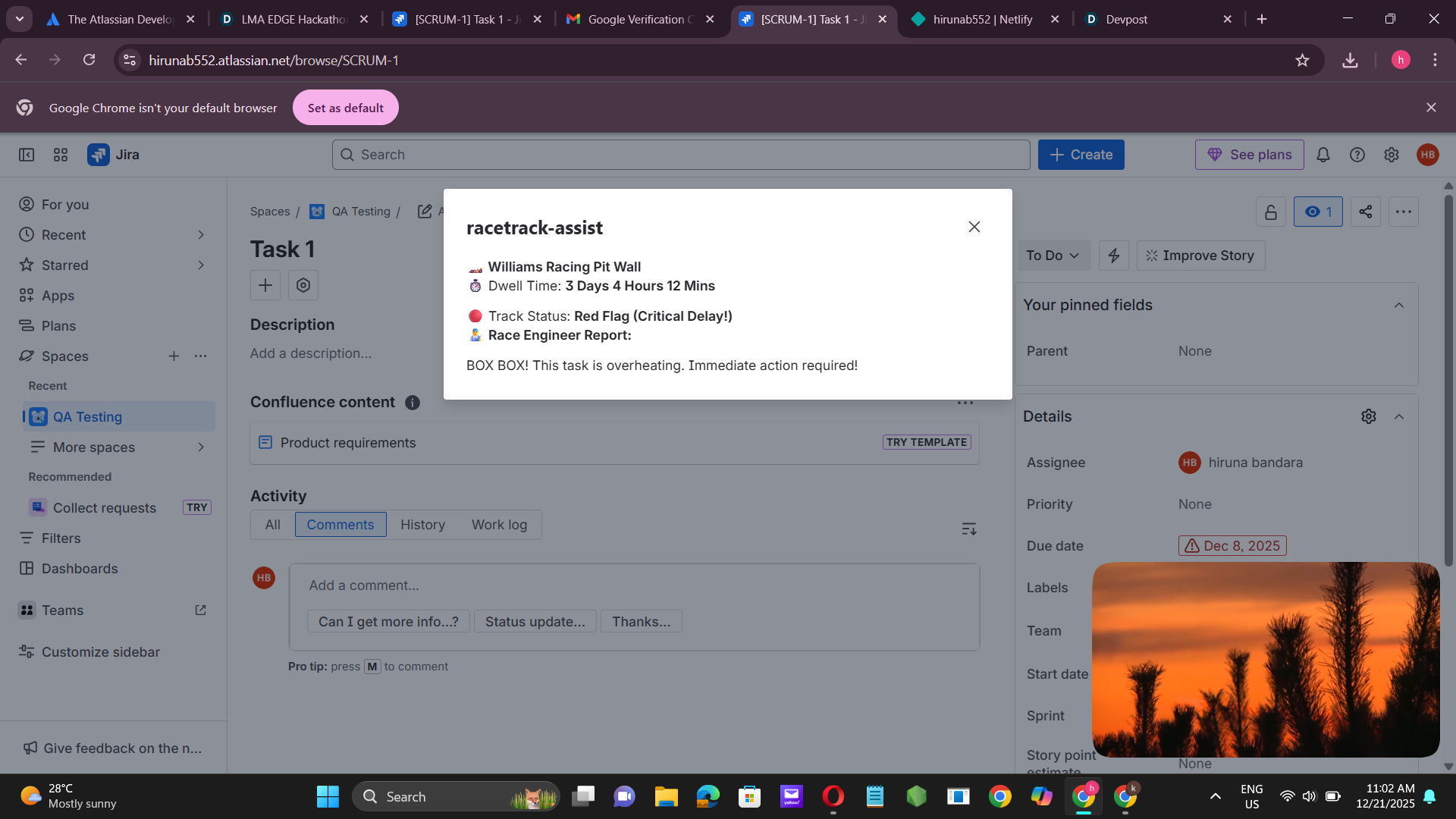Click the app switcher grid icon
1456x819 pixels.
tap(61, 155)
